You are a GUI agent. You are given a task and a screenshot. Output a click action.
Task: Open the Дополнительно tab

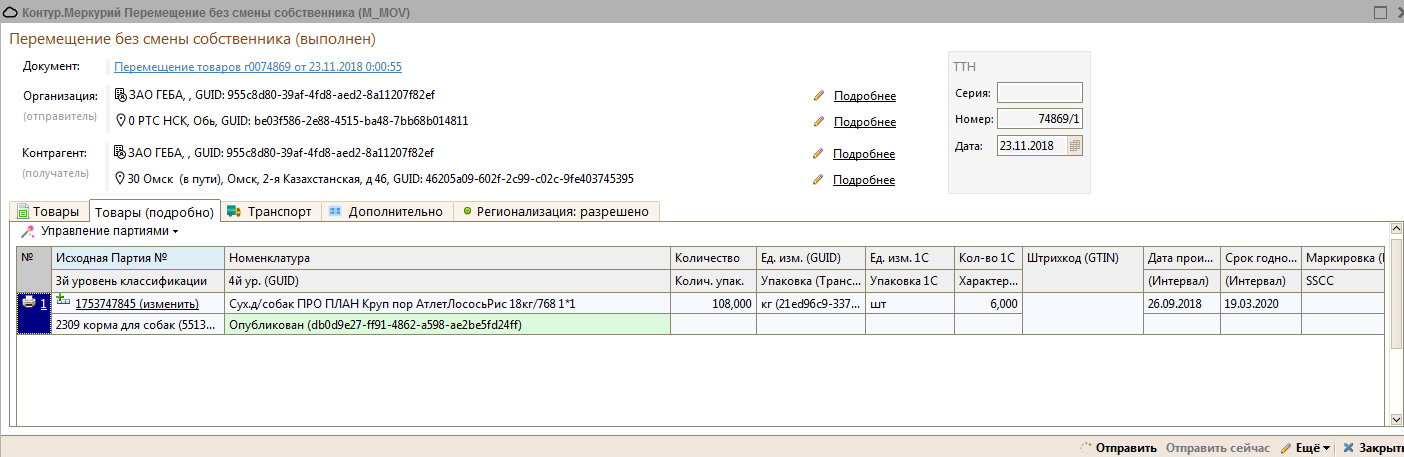386,211
